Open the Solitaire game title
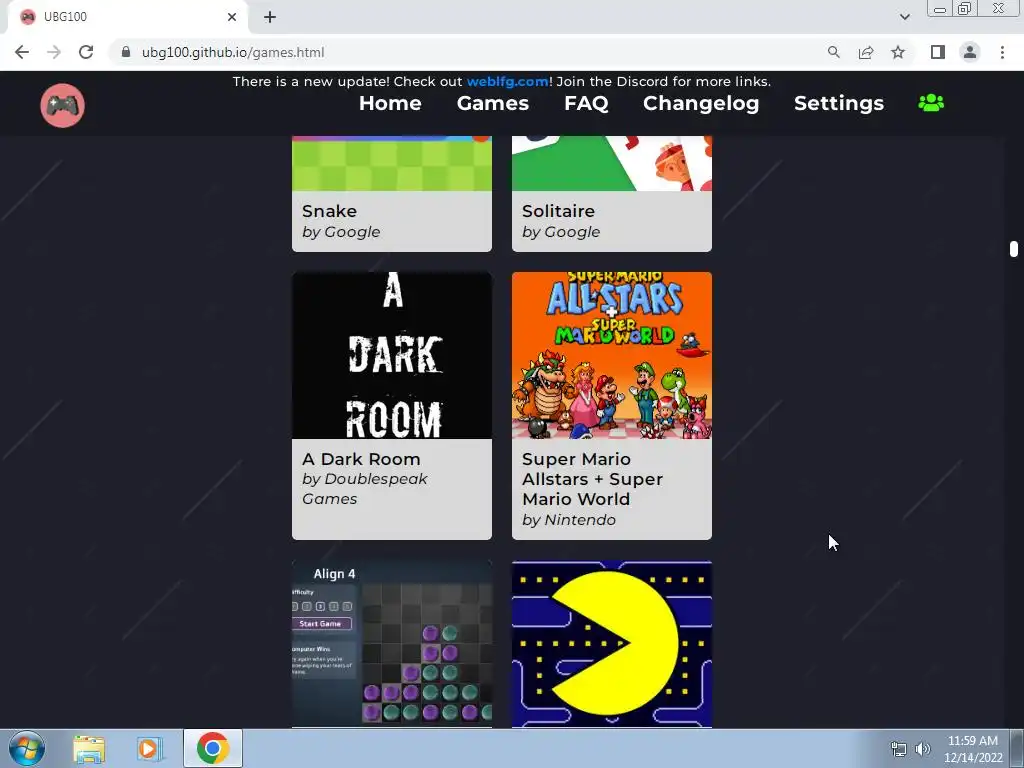 (558, 211)
